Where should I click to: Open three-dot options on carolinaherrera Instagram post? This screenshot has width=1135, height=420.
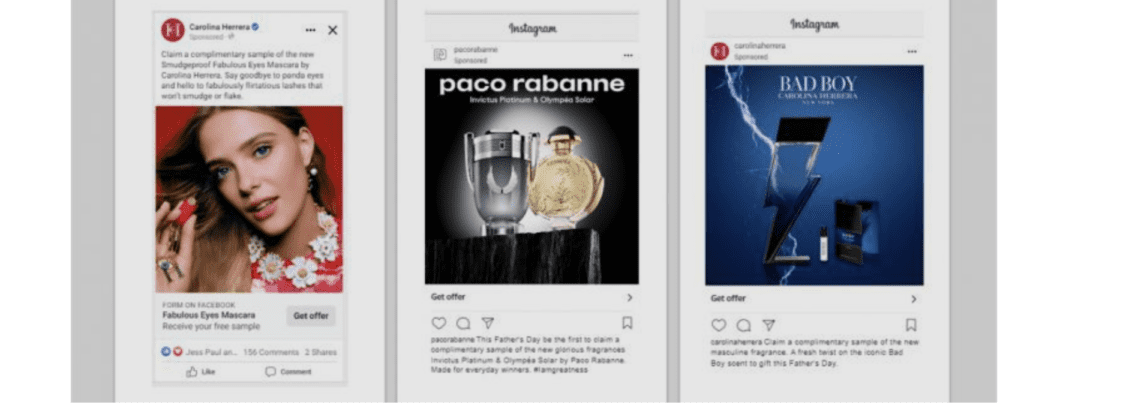(912, 51)
